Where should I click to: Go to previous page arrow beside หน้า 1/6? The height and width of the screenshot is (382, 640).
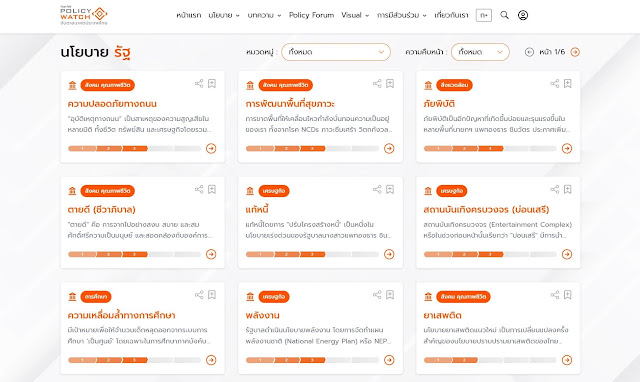529,52
